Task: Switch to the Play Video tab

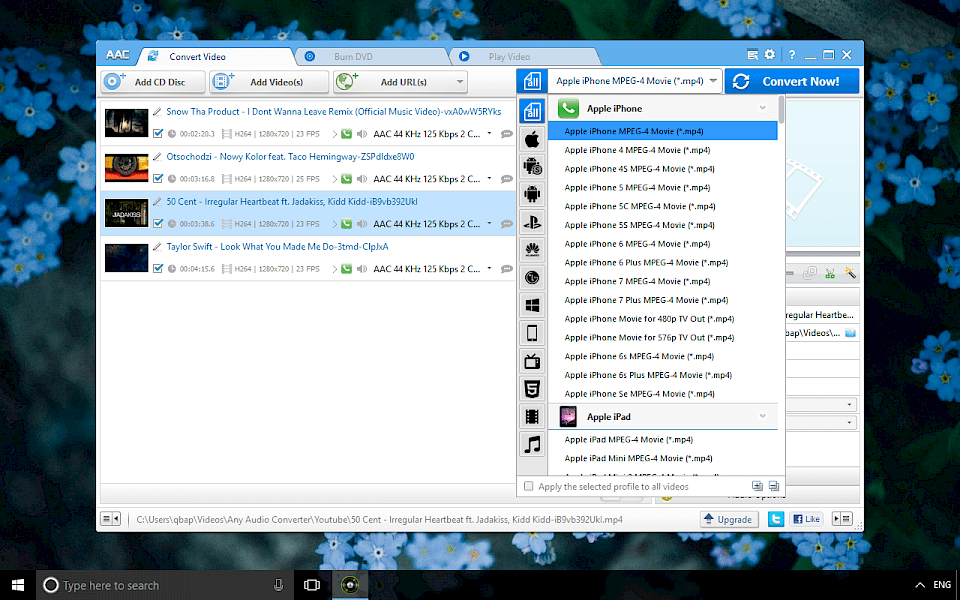Action: 525,56
